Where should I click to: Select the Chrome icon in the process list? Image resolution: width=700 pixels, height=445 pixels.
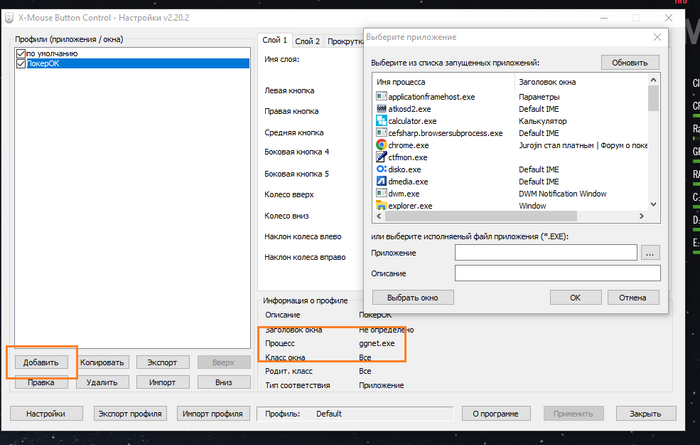tap(381, 145)
